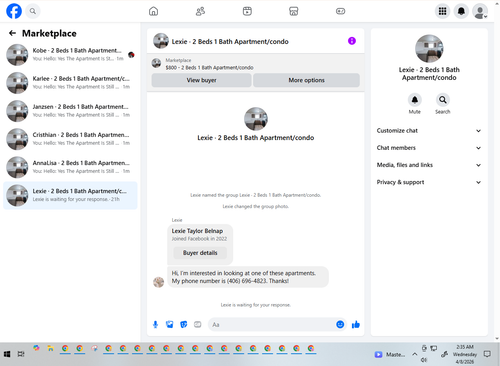
Task: Expand Privacy & support section
Action: click(x=429, y=182)
